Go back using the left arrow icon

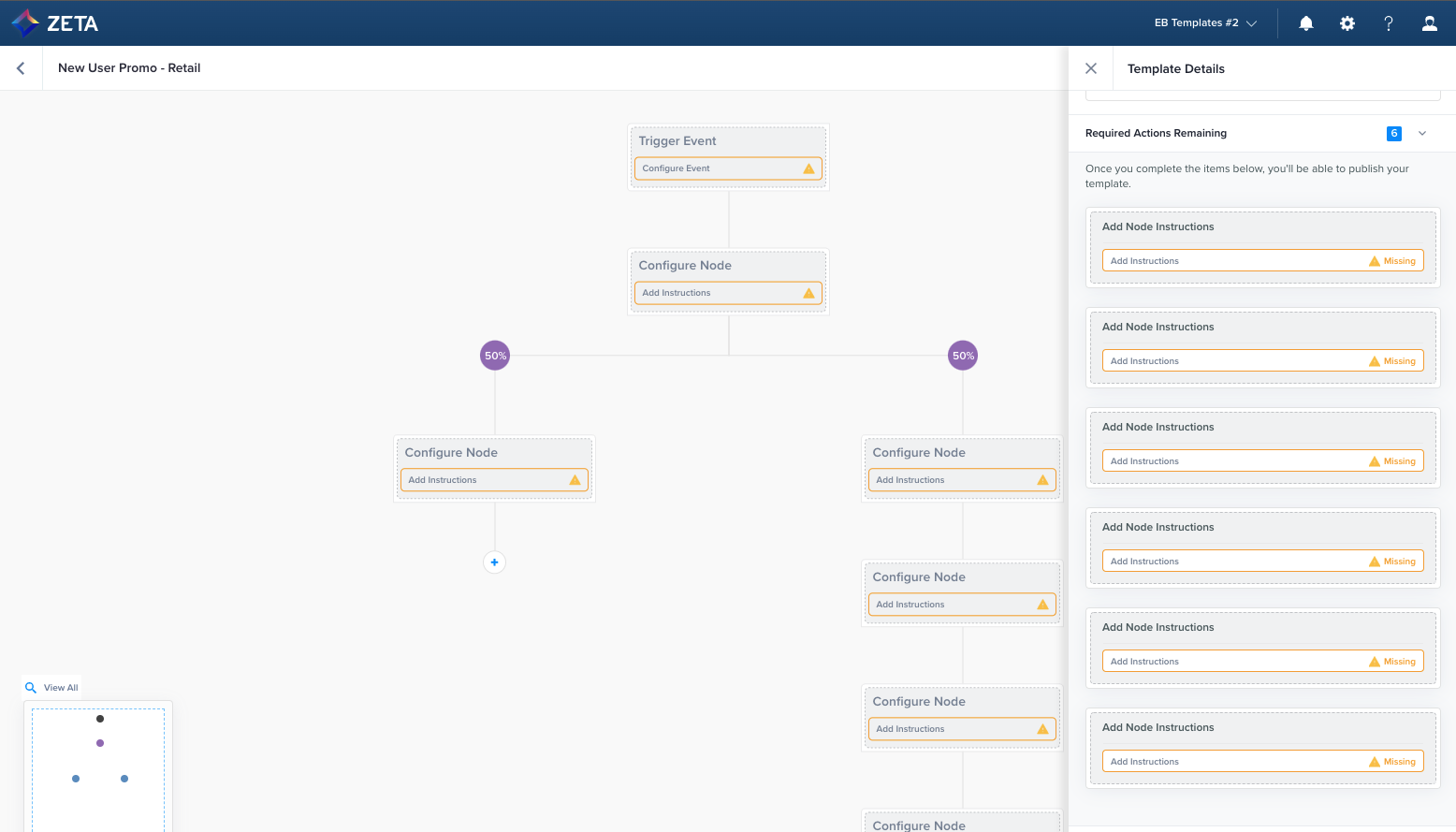click(21, 68)
